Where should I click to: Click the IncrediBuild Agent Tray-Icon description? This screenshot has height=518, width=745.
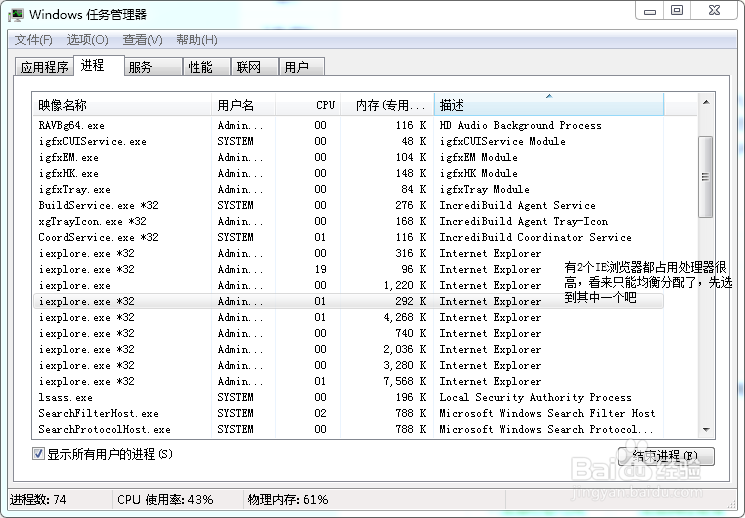(524, 221)
